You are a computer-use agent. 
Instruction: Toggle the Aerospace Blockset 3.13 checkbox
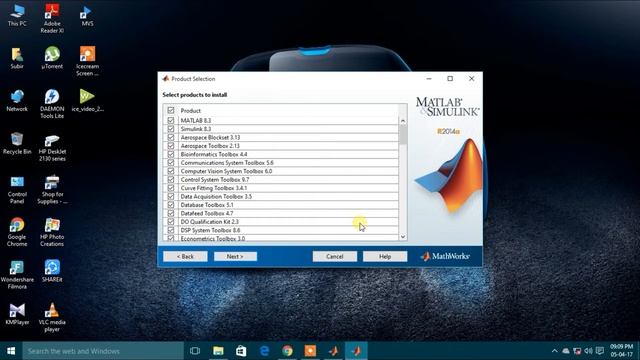click(171, 137)
